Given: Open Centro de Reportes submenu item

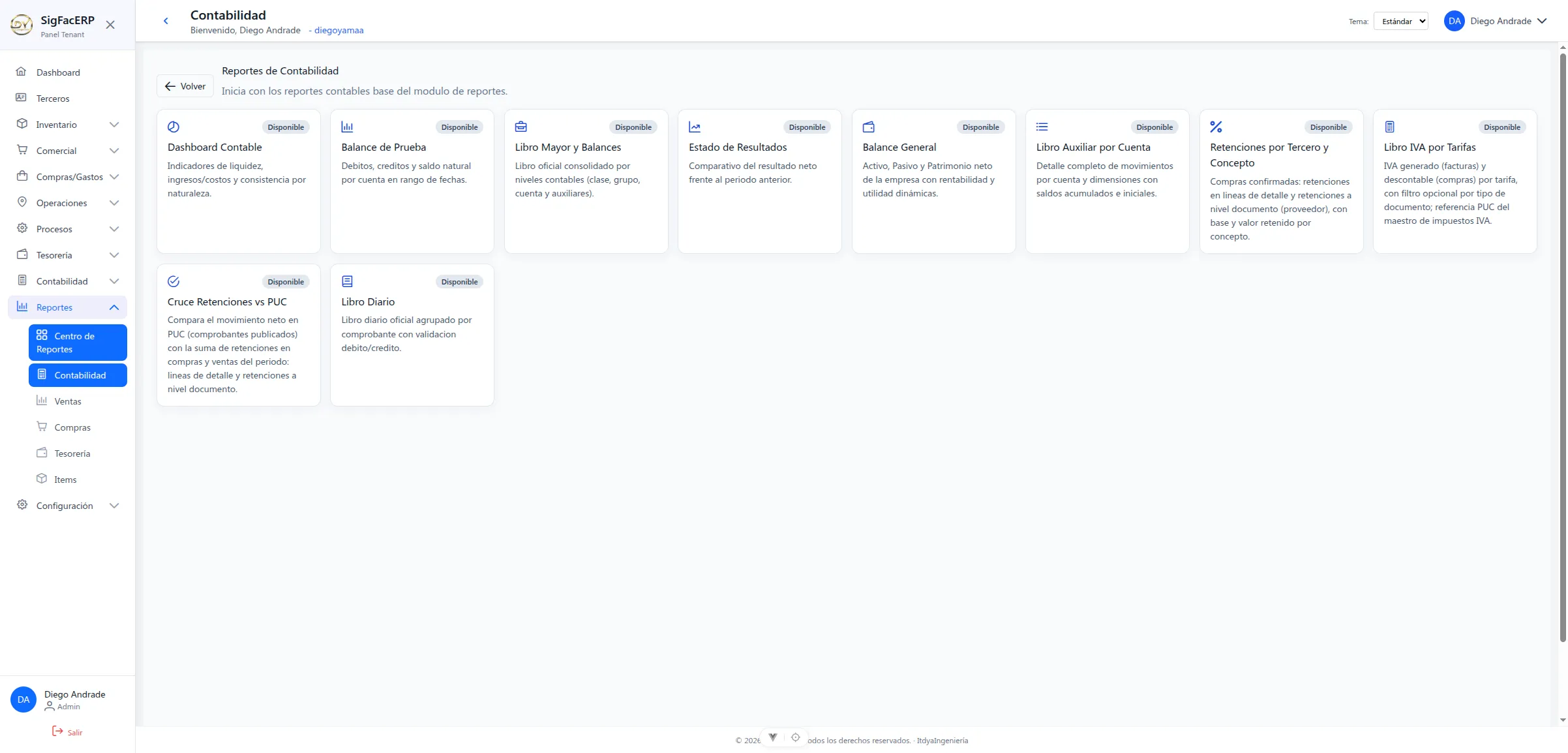Looking at the screenshot, I should 78,342.
